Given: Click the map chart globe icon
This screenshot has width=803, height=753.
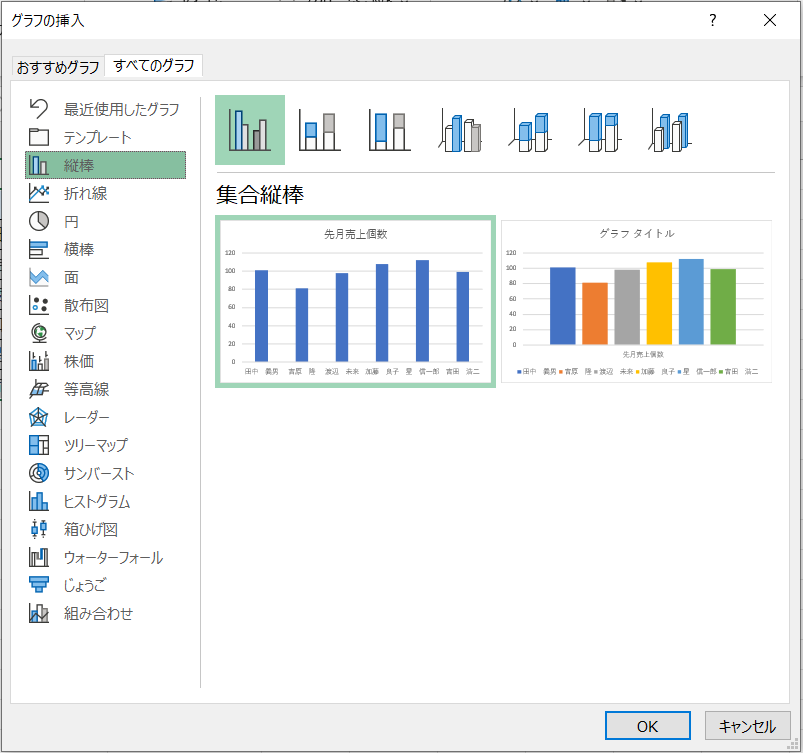Looking at the screenshot, I should [39, 333].
